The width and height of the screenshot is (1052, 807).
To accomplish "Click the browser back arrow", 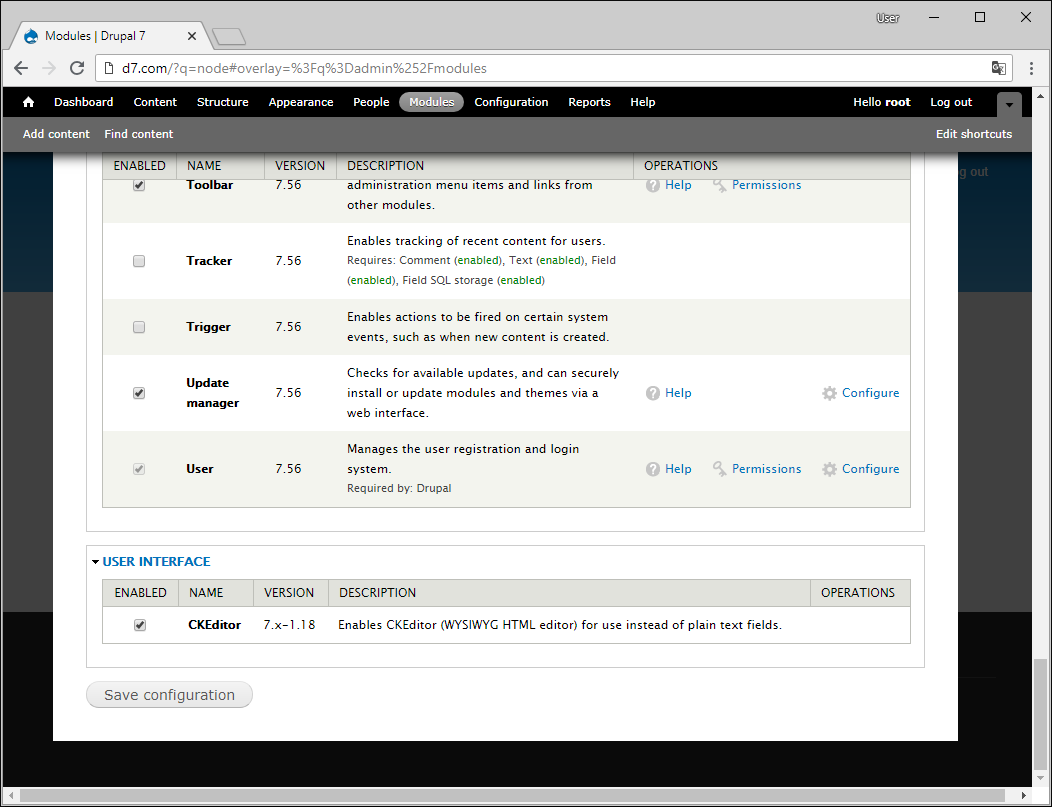I will coord(21,68).
